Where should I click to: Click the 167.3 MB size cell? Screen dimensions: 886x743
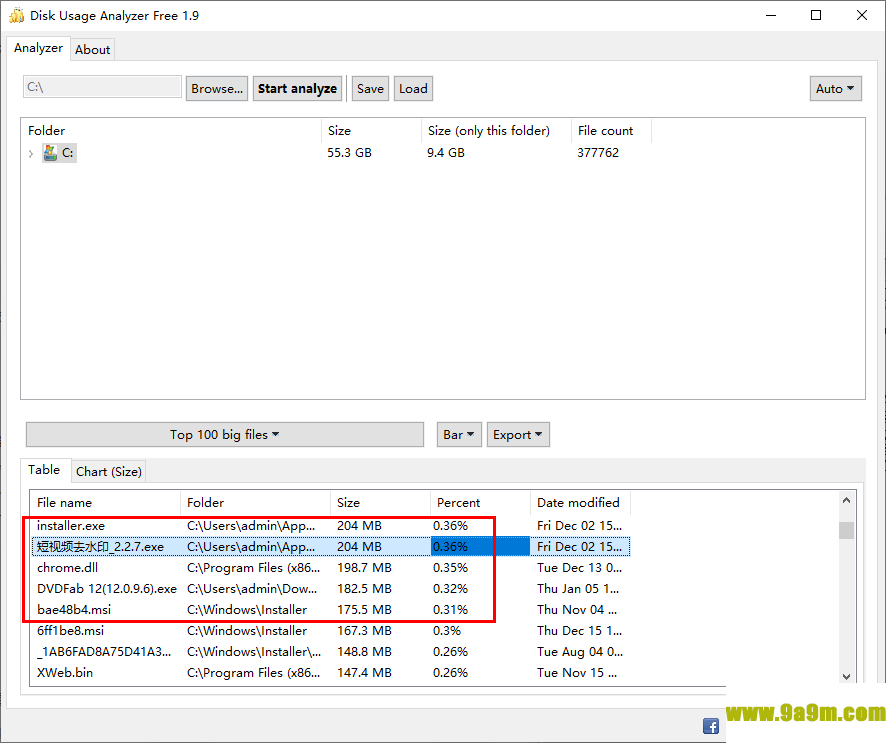(x=364, y=630)
